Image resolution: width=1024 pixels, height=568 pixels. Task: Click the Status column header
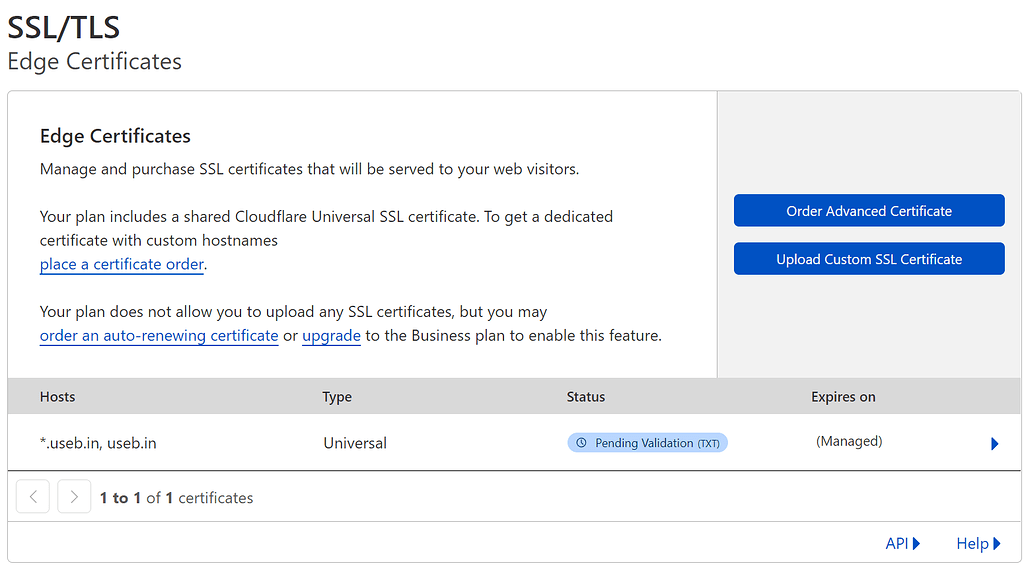[586, 397]
